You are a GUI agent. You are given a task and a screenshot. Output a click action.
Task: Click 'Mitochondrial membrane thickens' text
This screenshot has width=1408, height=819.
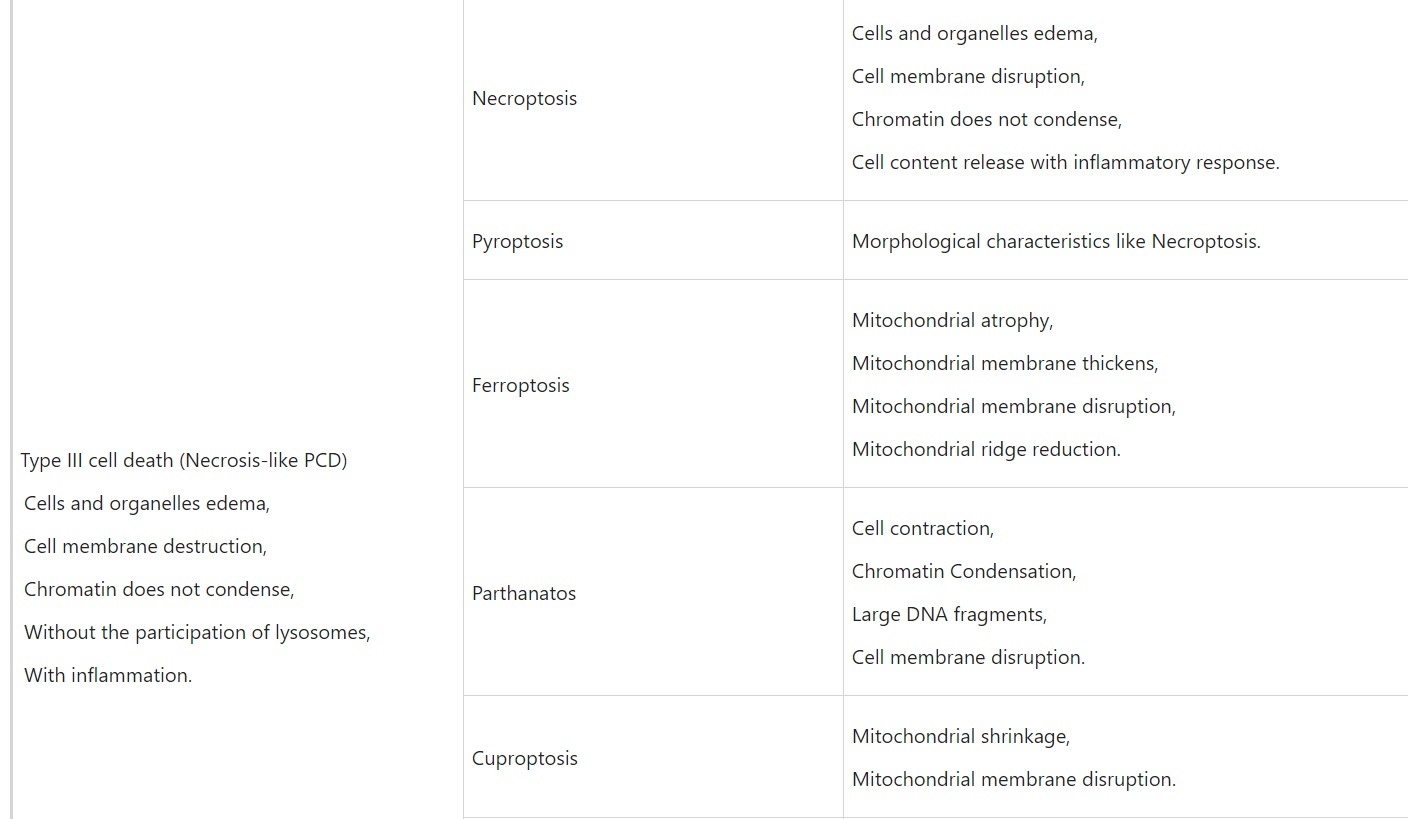click(x=1004, y=364)
